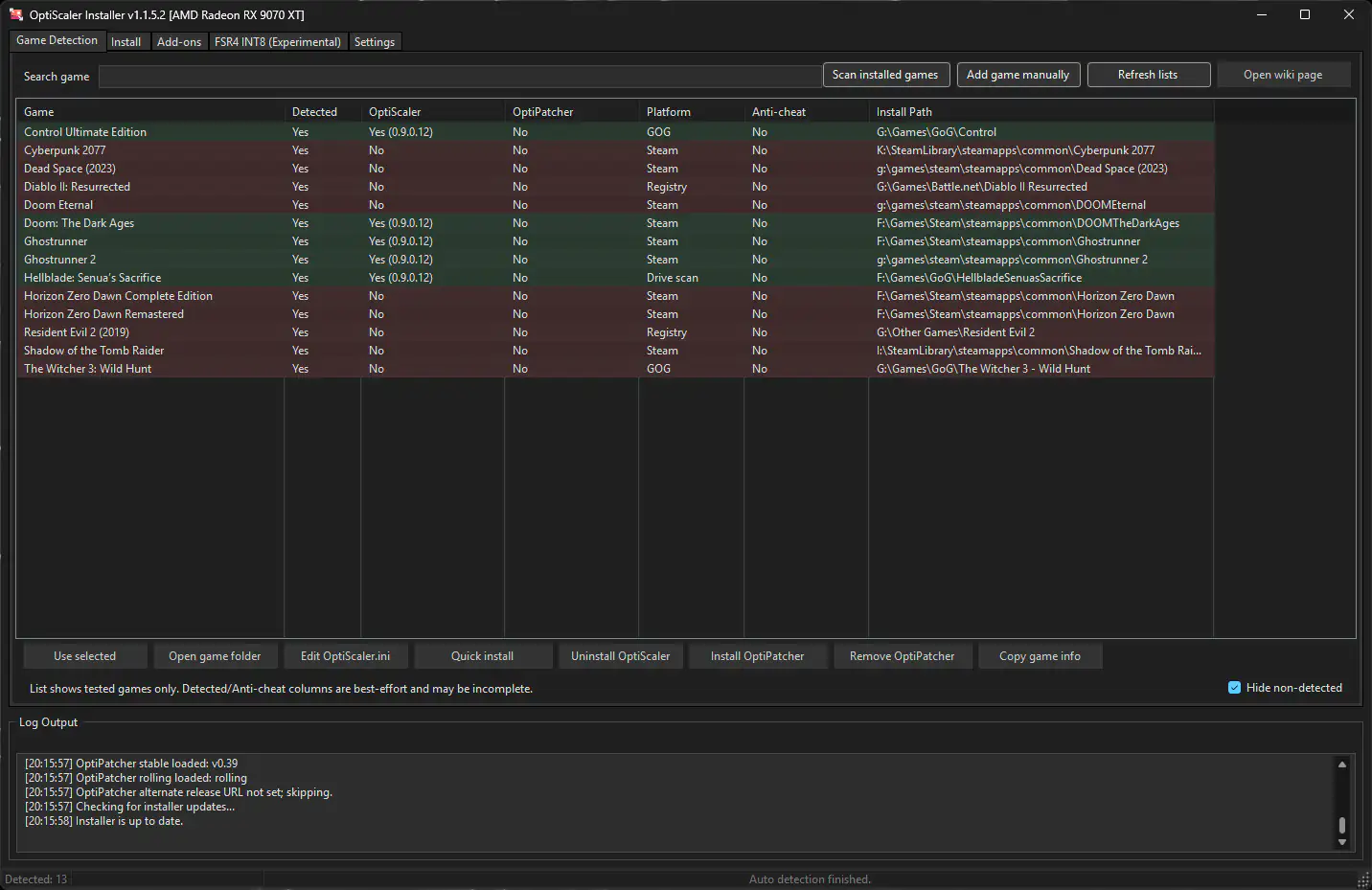Select Shadow of the Tomb Raider row
1372x890 pixels.
(x=615, y=351)
